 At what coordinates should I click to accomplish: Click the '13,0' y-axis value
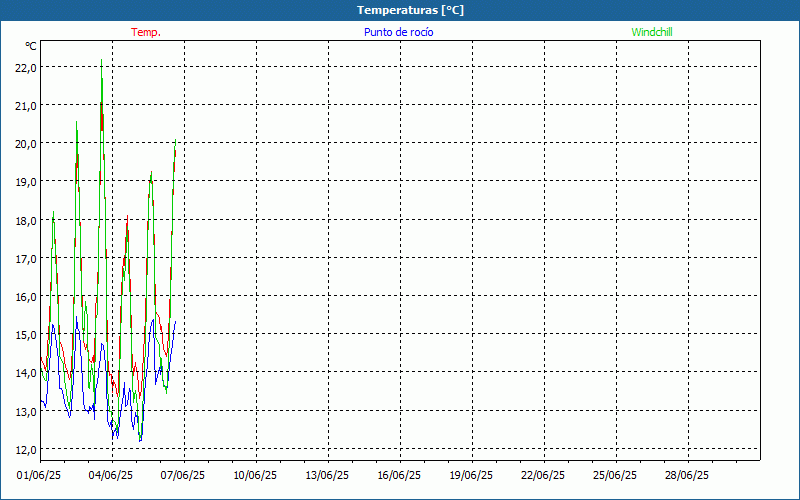[x=26, y=412]
